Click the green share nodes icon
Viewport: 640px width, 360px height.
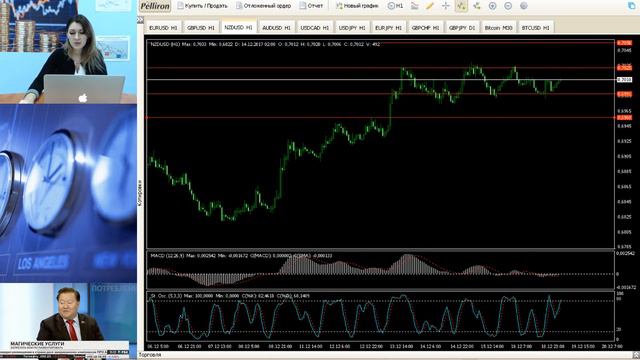click(477, 6)
